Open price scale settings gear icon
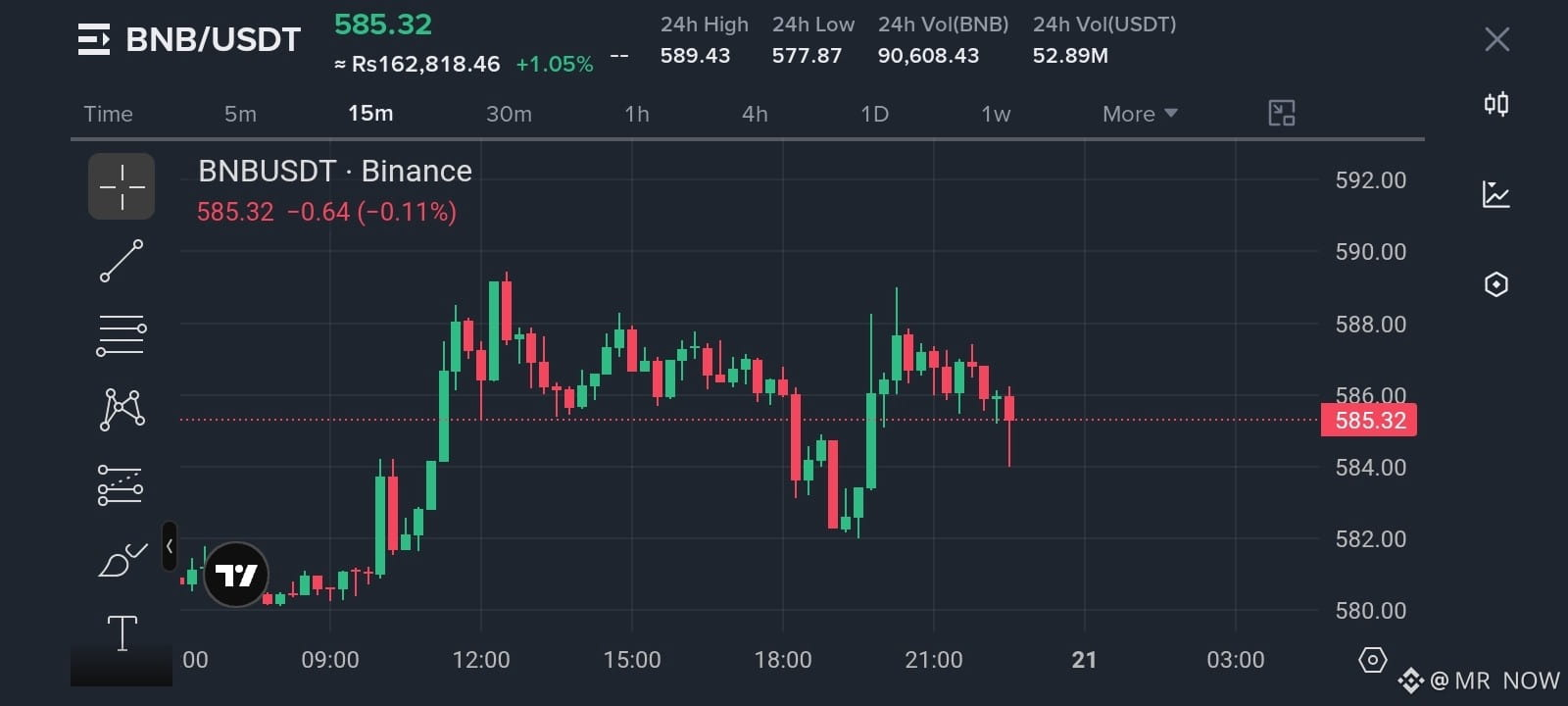1568x706 pixels. pos(1373,660)
